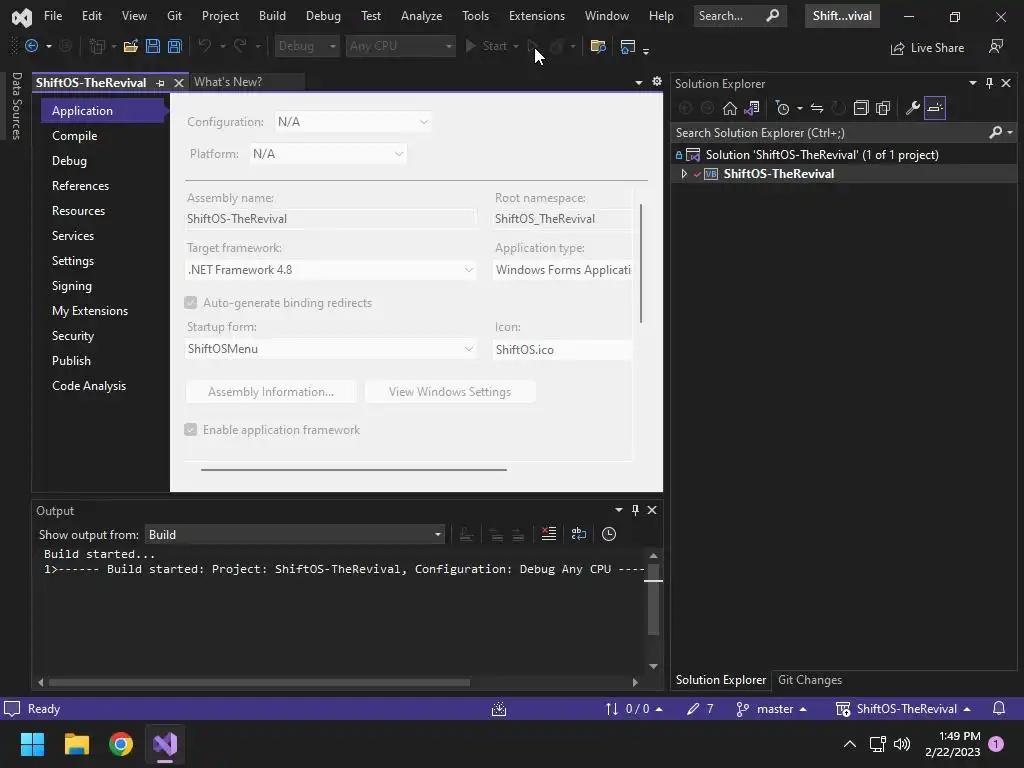Click the Live Share button
The image size is (1024, 768).
coord(928,48)
